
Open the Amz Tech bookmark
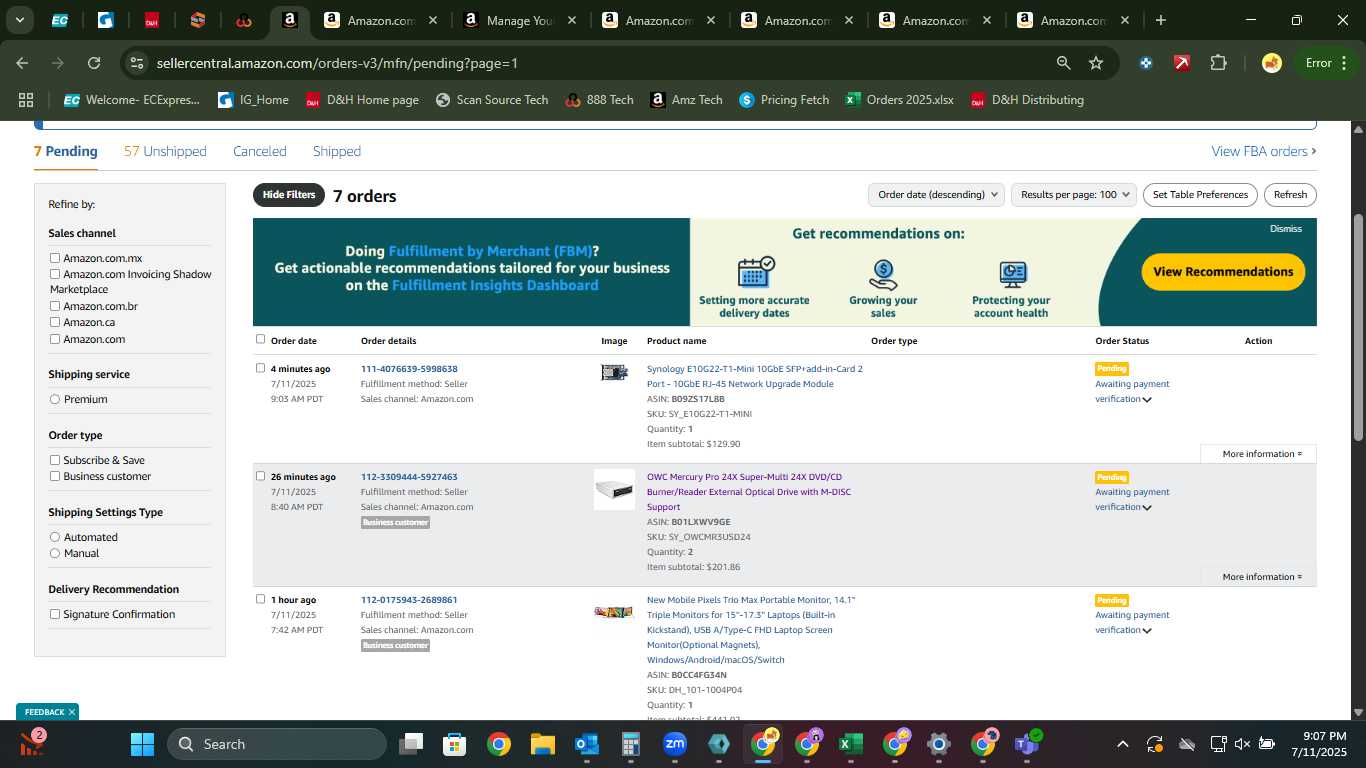point(686,100)
